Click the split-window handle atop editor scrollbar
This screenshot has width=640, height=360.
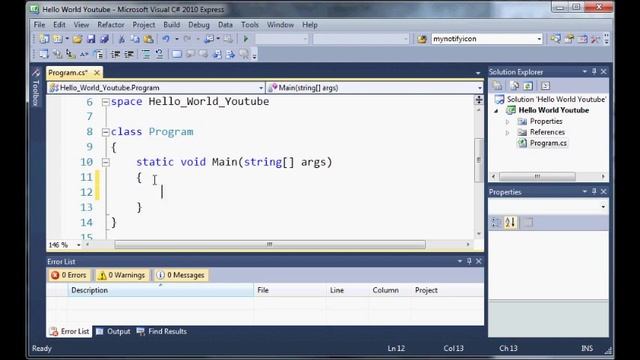click(479, 100)
